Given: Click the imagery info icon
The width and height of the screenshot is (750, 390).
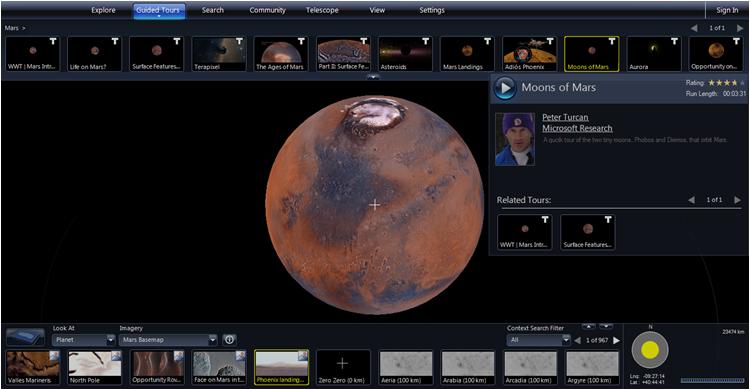Looking at the screenshot, I should coord(230,340).
